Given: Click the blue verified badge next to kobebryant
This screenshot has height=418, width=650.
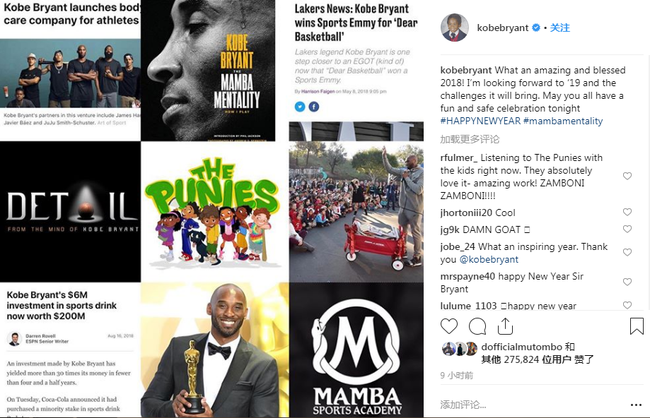Looking at the screenshot, I should pos(536,28).
